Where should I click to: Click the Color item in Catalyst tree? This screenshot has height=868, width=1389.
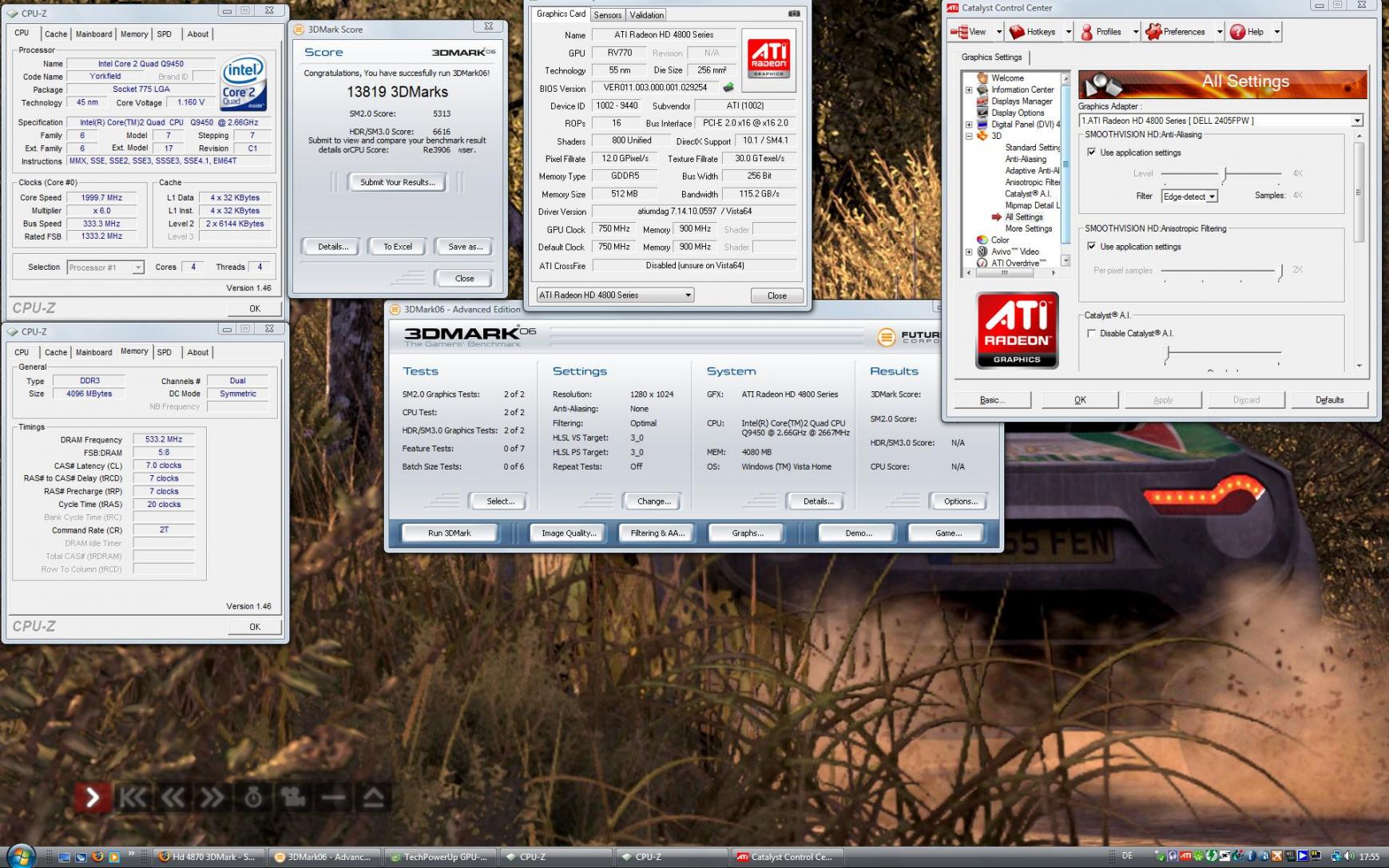(1000, 240)
